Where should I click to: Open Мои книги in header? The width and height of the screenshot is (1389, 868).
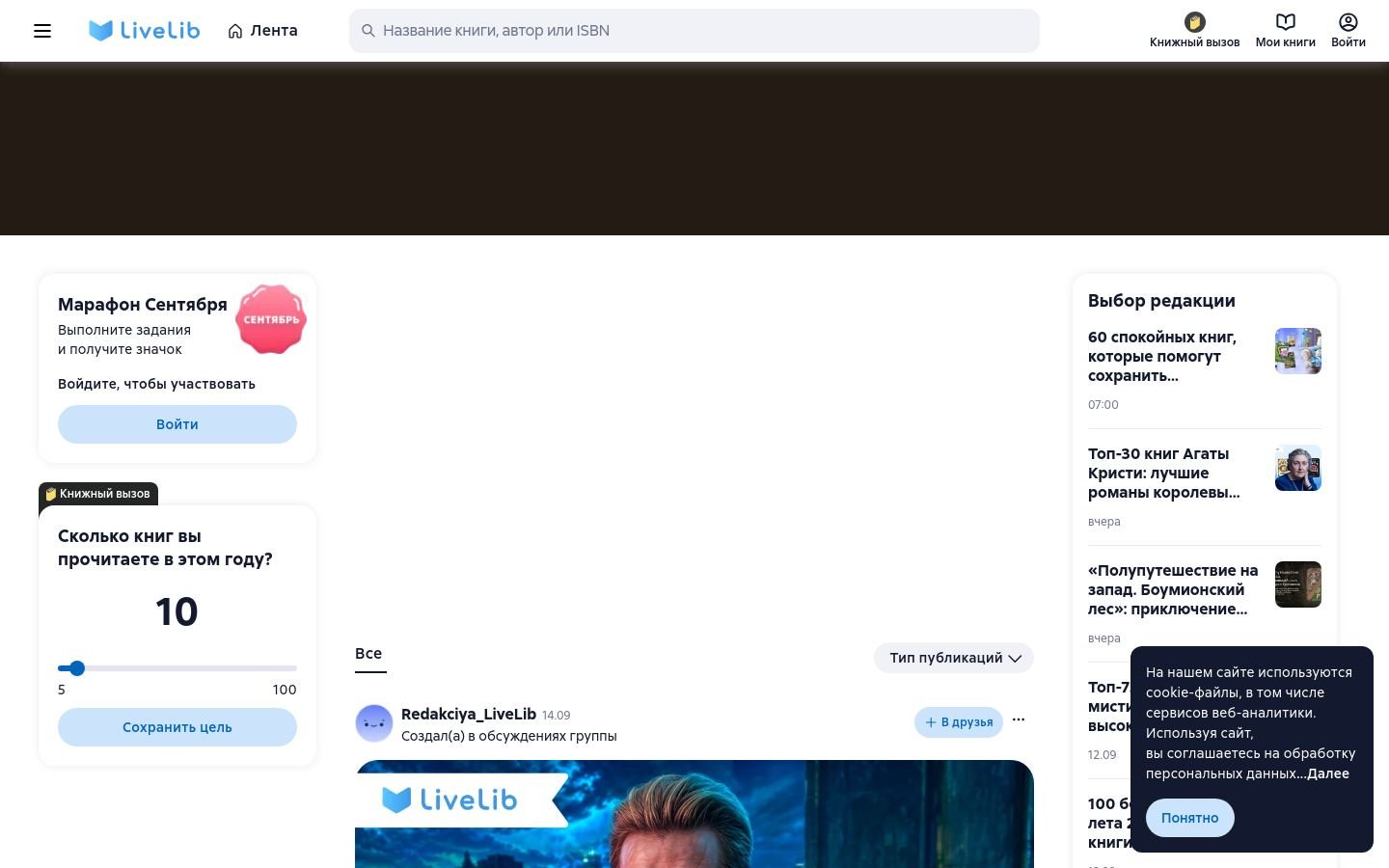pyautogui.click(x=1285, y=31)
